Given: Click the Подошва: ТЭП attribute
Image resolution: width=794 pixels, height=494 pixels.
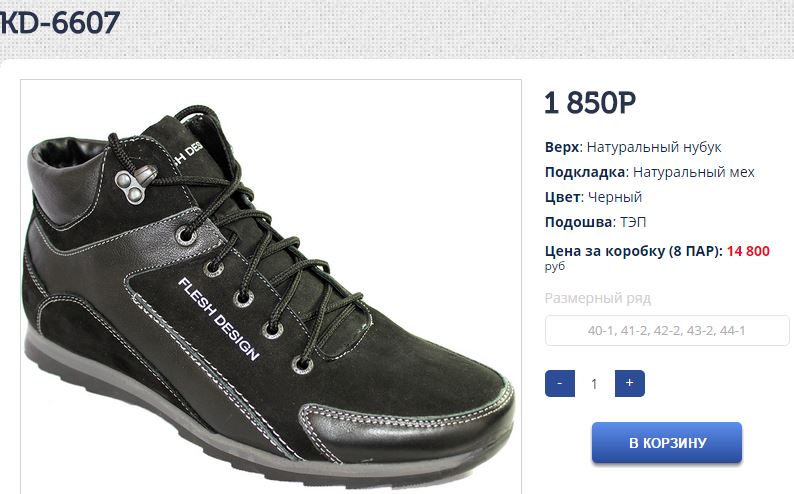Looking at the screenshot, I should [x=596, y=222].
